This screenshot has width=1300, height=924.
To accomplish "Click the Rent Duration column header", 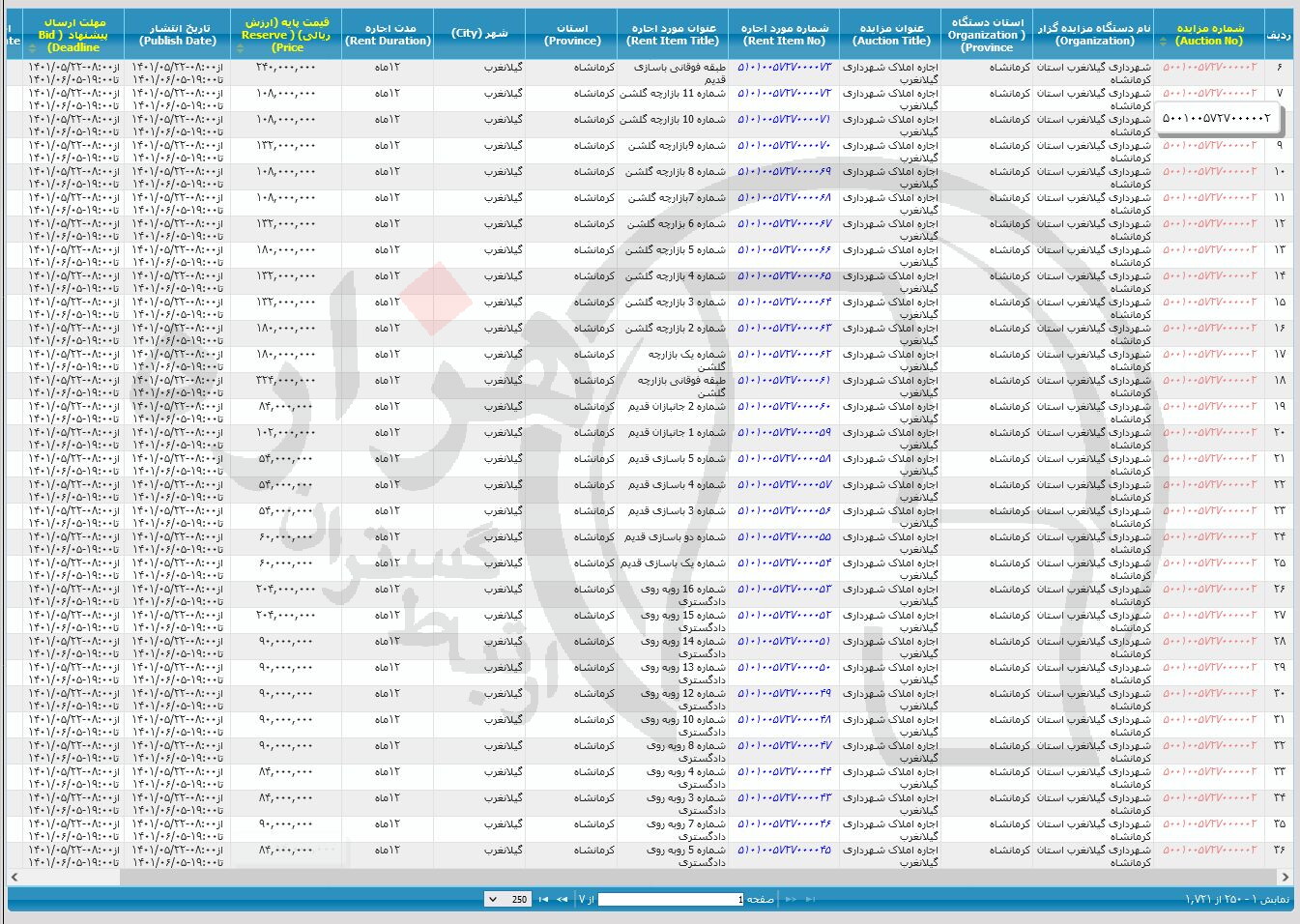I will [x=388, y=34].
